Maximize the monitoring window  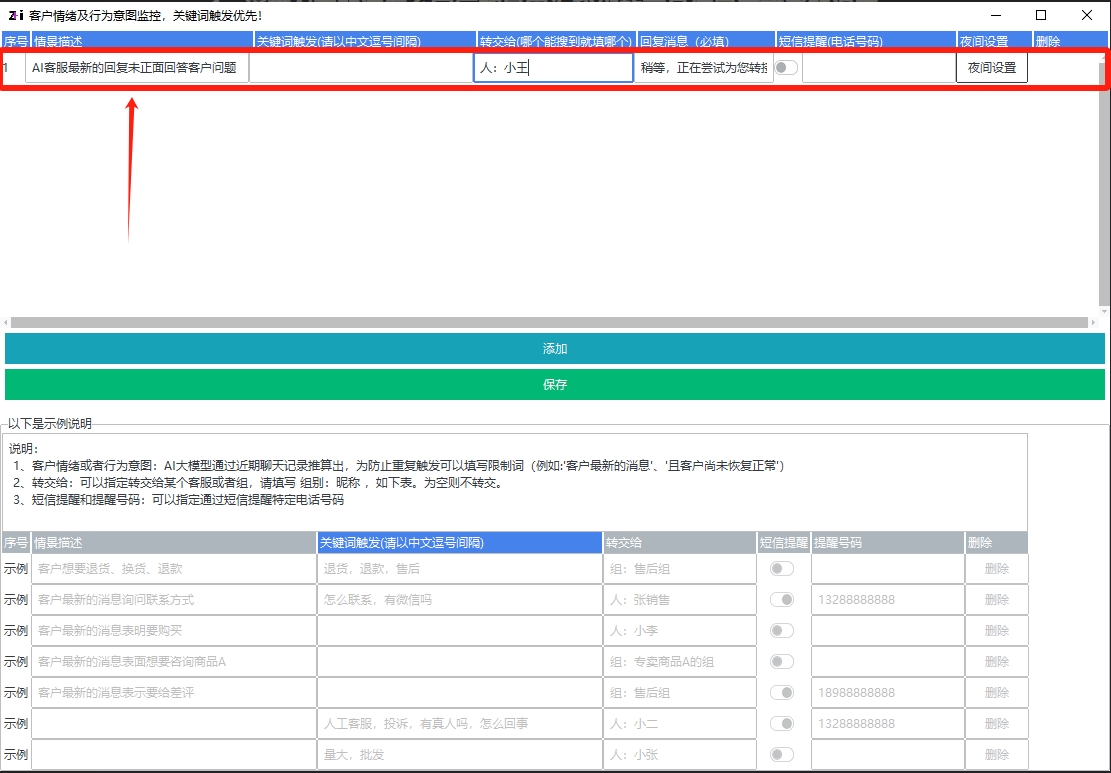click(x=1041, y=15)
